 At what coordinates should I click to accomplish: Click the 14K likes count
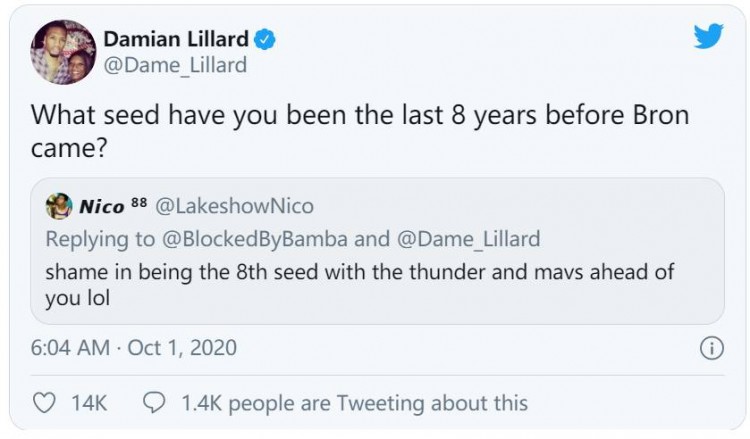(x=90, y=403)
